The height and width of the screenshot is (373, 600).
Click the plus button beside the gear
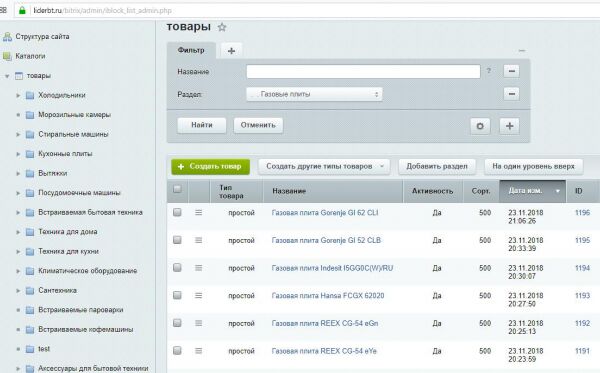click(509, 126)
